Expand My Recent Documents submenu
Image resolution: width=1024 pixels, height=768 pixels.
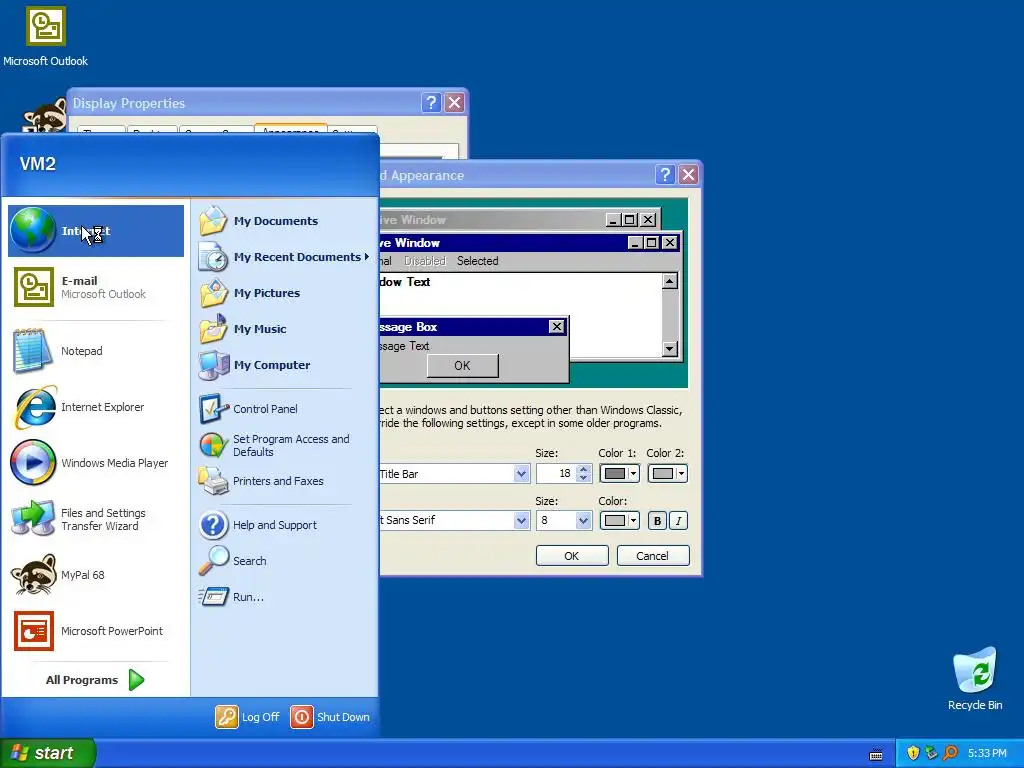click(x=284, y=257)
